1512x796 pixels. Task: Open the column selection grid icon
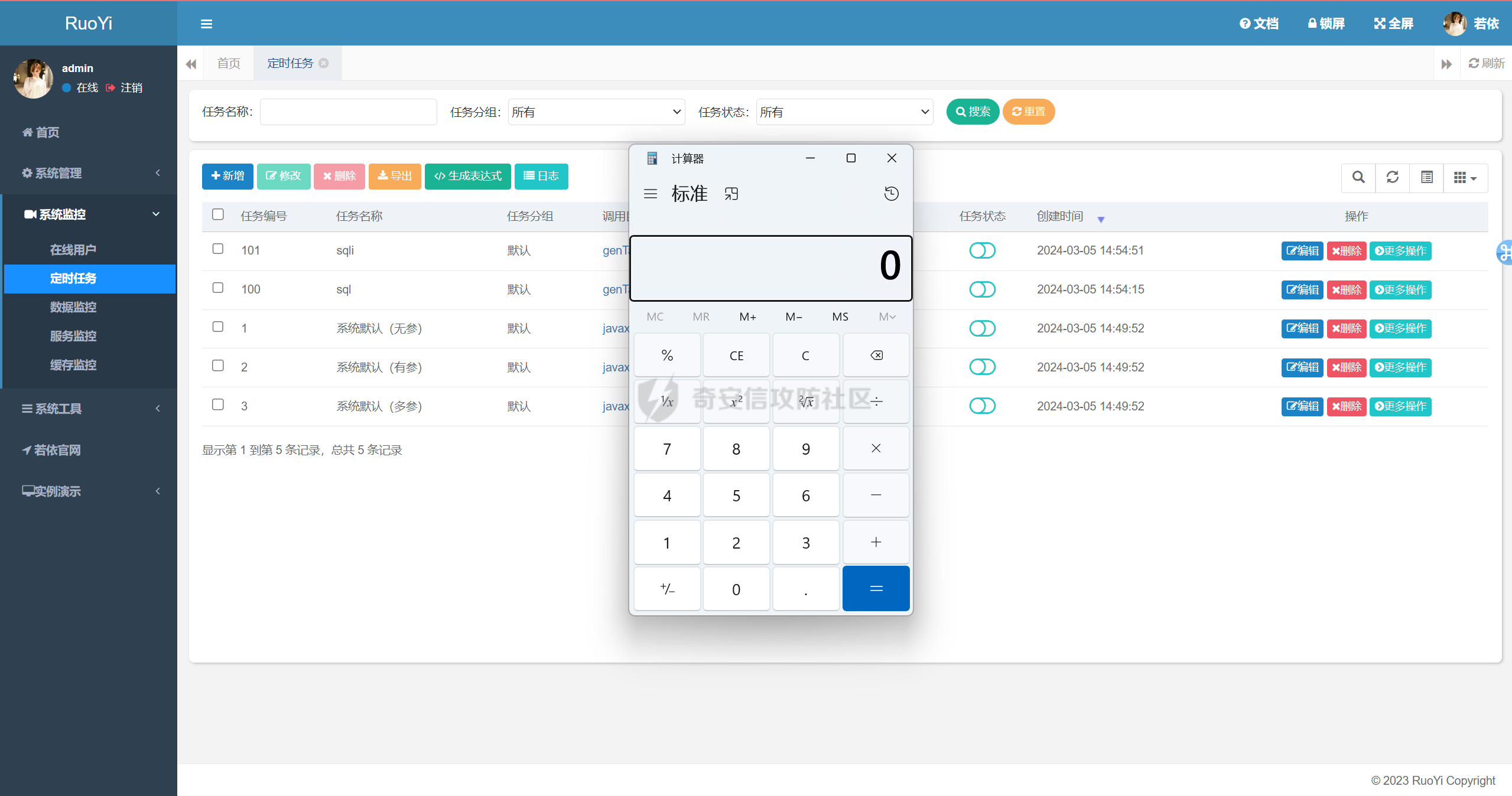click(1465, 177)
